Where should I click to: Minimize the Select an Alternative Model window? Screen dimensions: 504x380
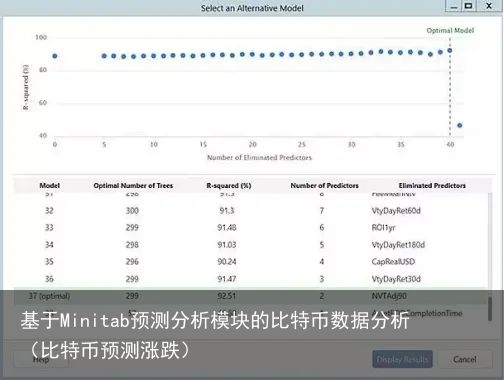point(453,6)
